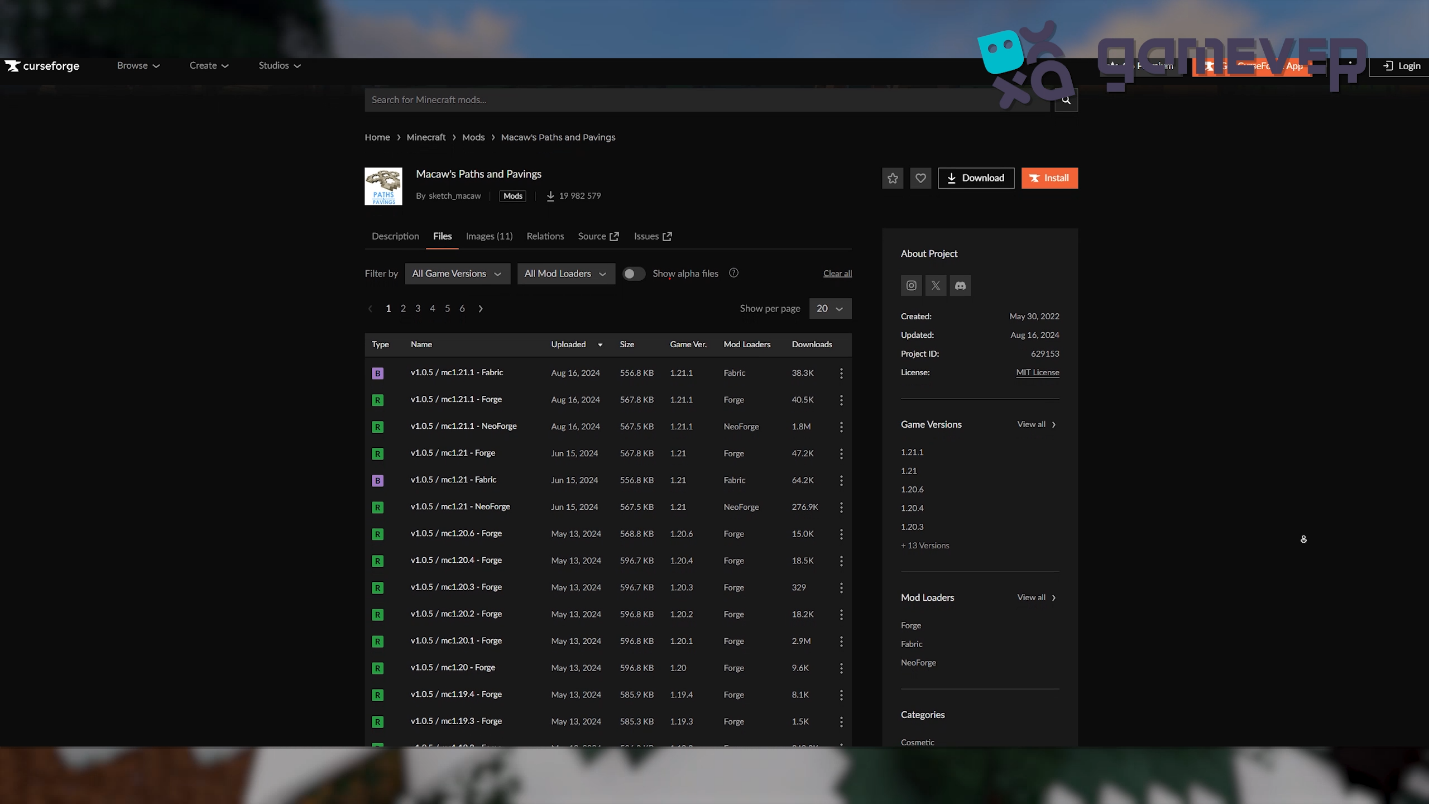Open the project's Instagram page

coord(911,285)
